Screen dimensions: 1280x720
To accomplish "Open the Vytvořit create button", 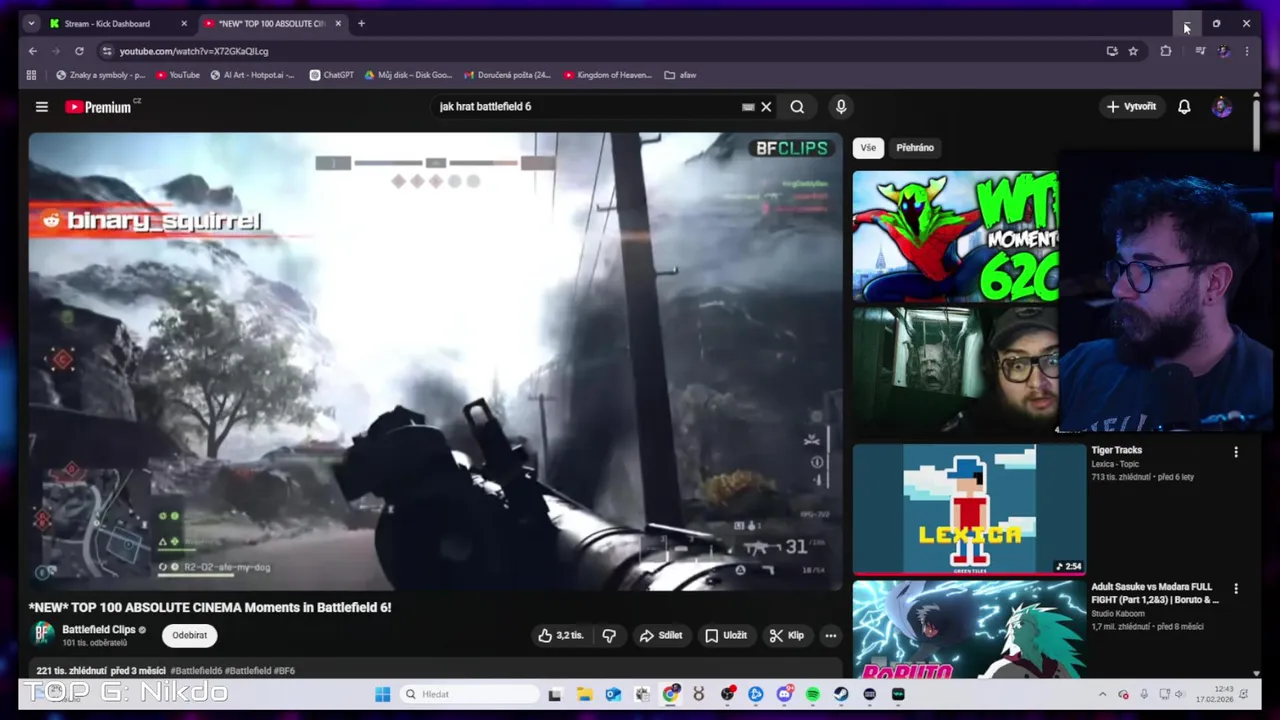I will 1131,107.
